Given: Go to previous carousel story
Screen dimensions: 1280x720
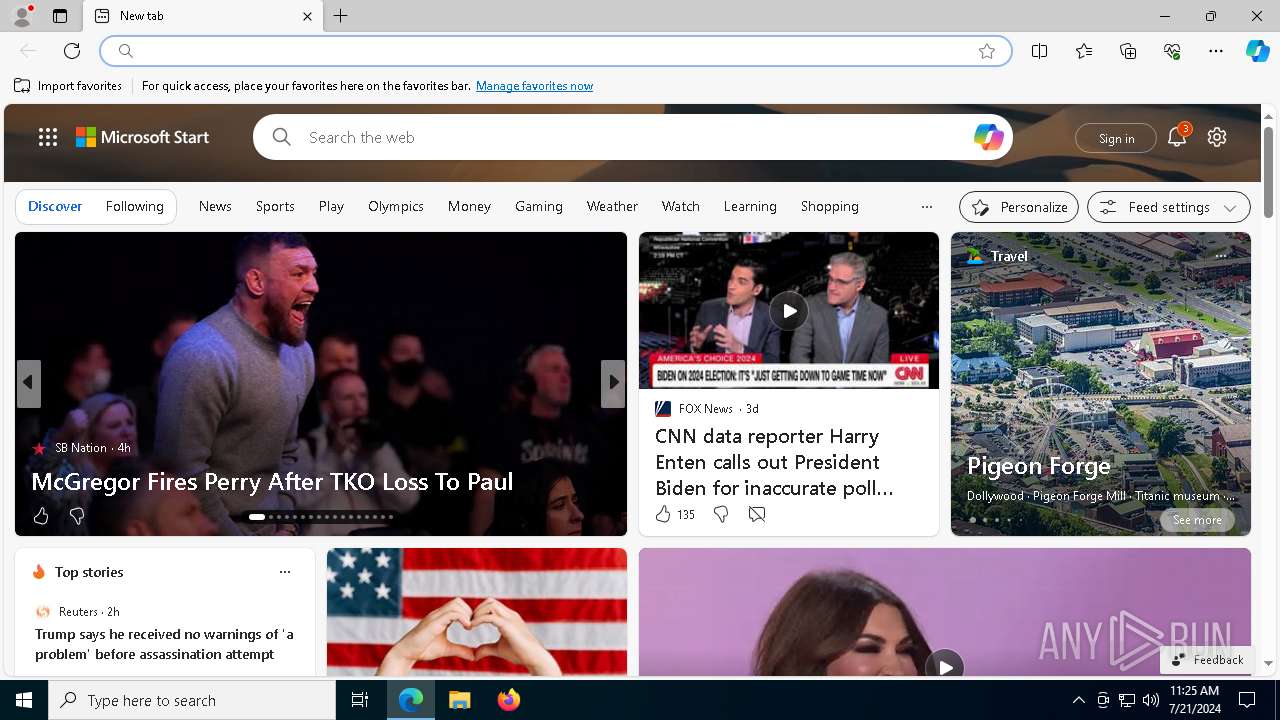Looking at the screenshot, I should click(x=28, y=382).
